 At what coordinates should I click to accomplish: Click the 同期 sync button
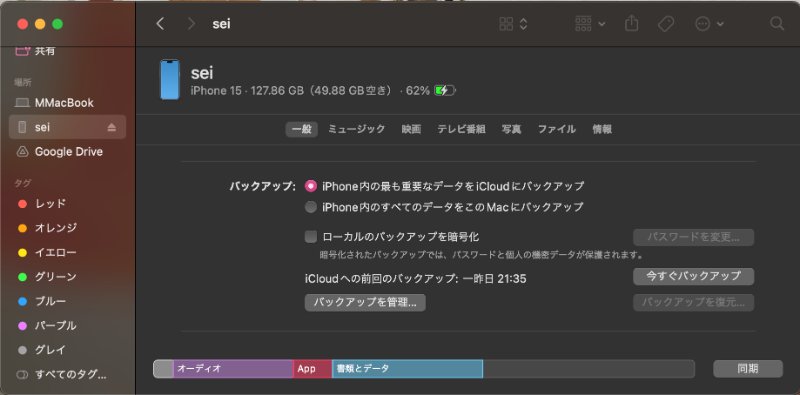747,368
